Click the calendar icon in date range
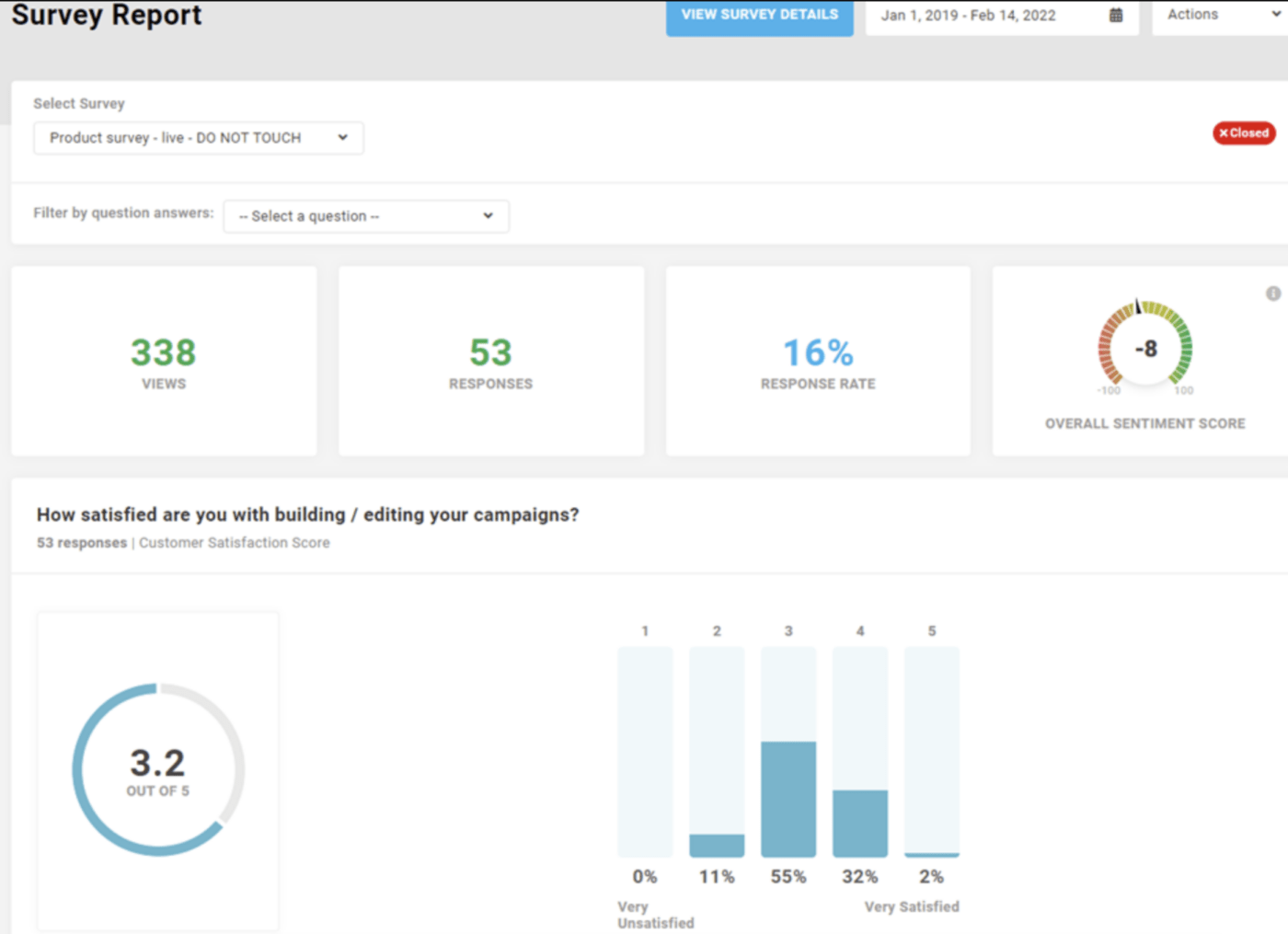 [1115, 16]
